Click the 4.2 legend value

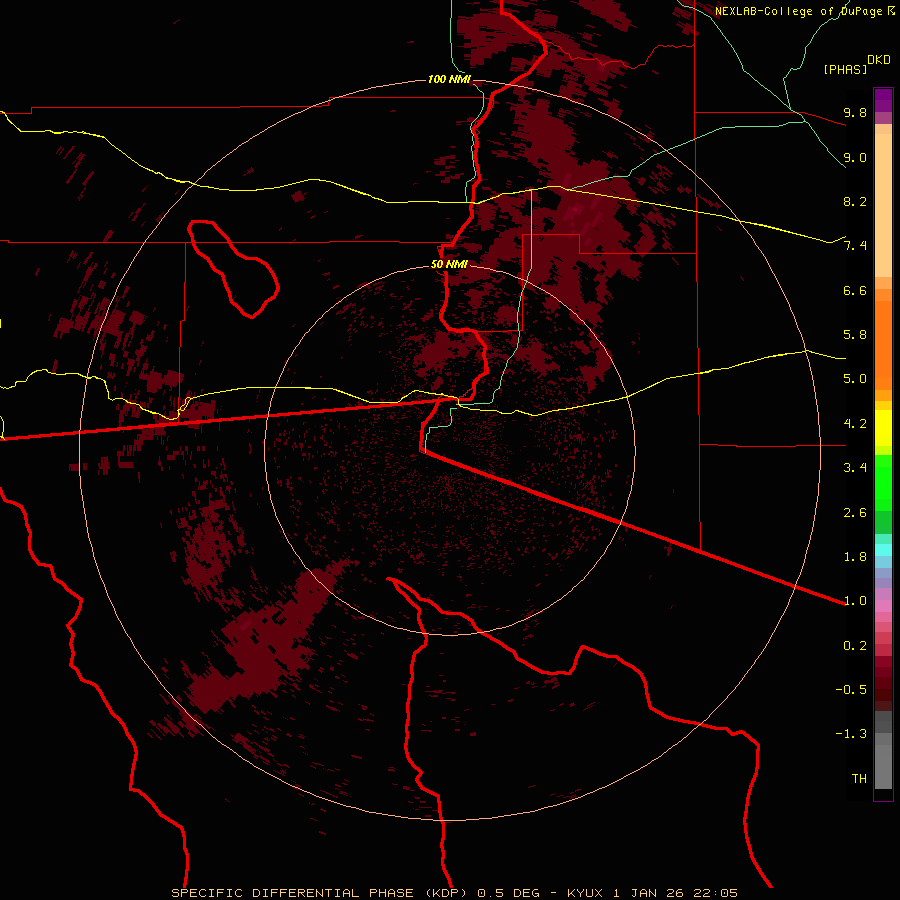click(x=855, y=424)
